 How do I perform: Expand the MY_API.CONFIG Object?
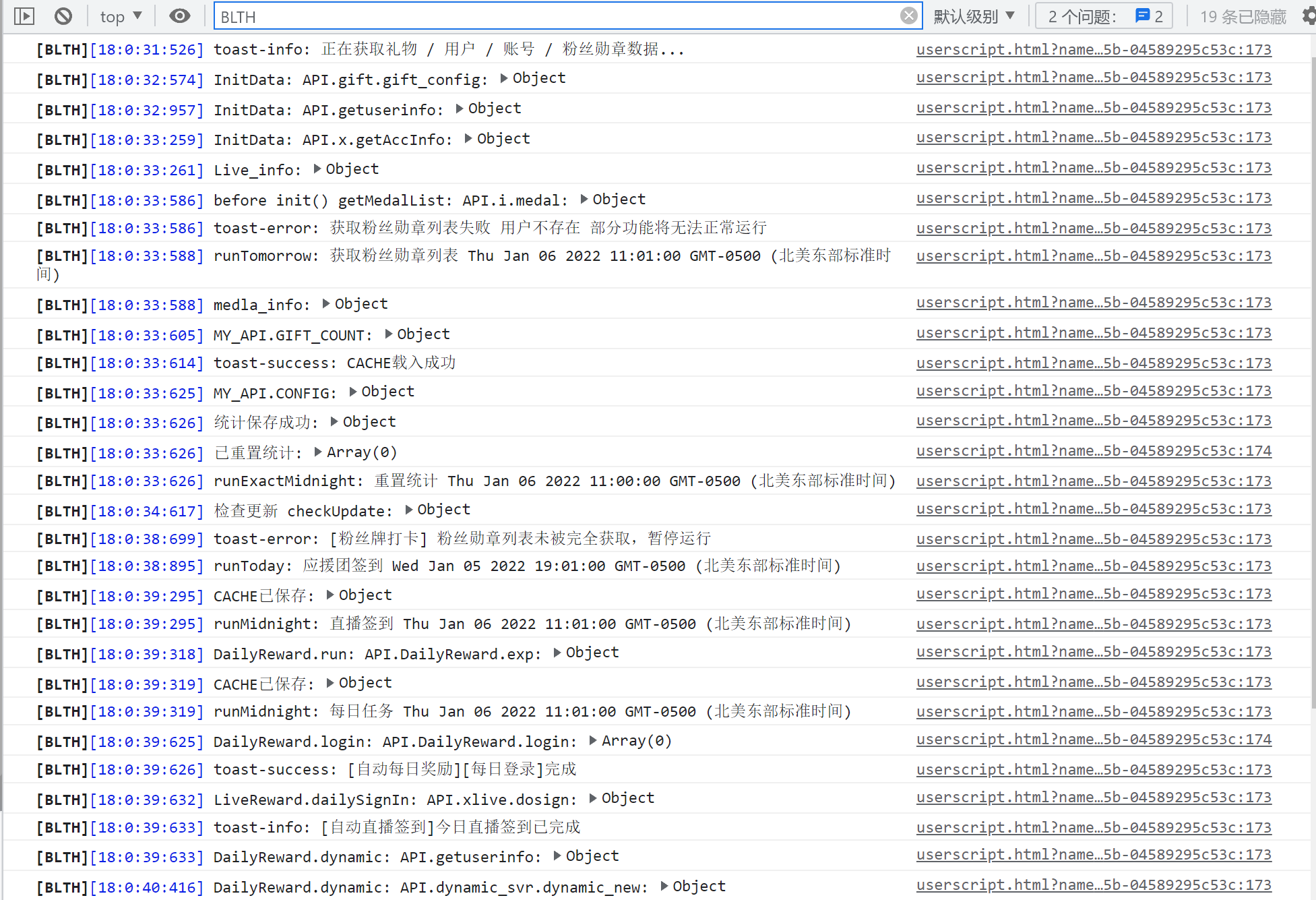(351, 392)
